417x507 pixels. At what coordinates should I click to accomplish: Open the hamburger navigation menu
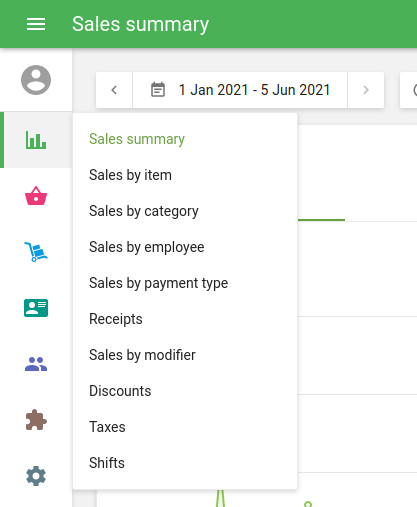click(x=36, y=24)
